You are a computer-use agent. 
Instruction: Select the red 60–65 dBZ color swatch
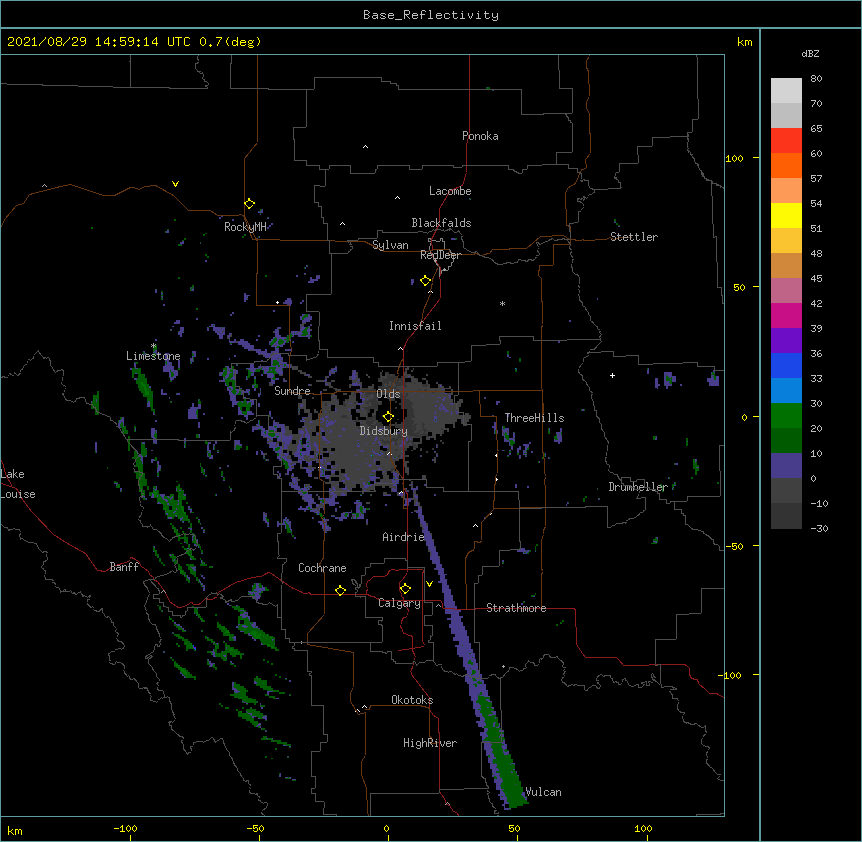coord(786,141)
